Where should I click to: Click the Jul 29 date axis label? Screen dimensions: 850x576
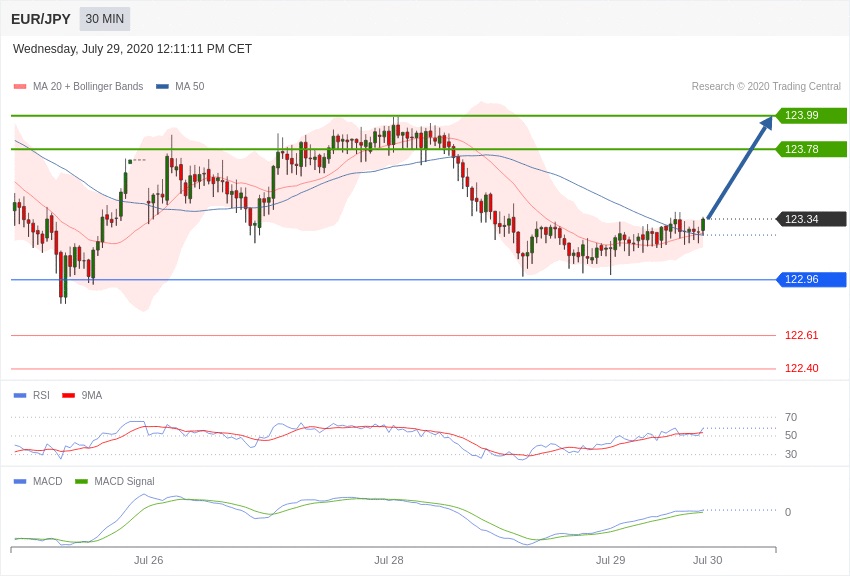pyautogui.click(x=610, y=560)
